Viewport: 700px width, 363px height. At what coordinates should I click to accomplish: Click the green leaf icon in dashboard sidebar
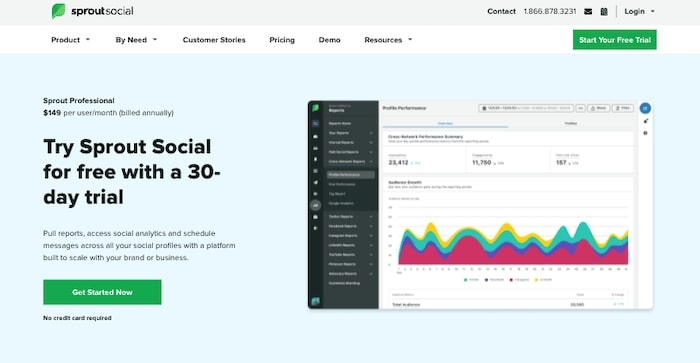coord(316,108)
